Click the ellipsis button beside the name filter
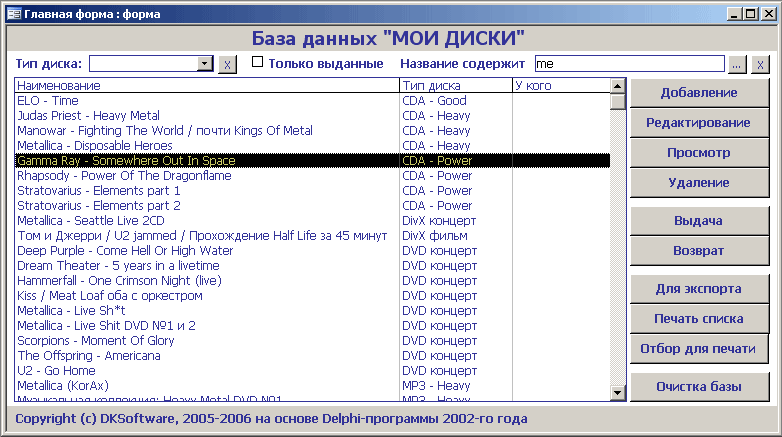The width and height of the screenshot is (782, 437). pos(737,64)
